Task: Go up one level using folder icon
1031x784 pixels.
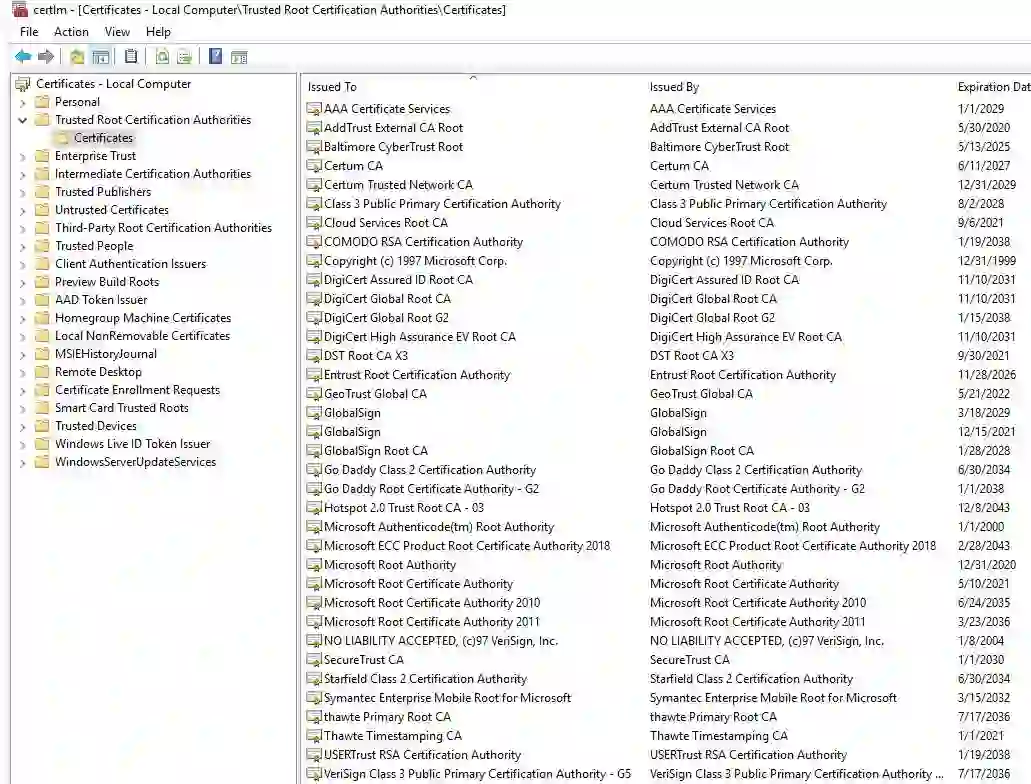Action: click(x=77, y=57)
